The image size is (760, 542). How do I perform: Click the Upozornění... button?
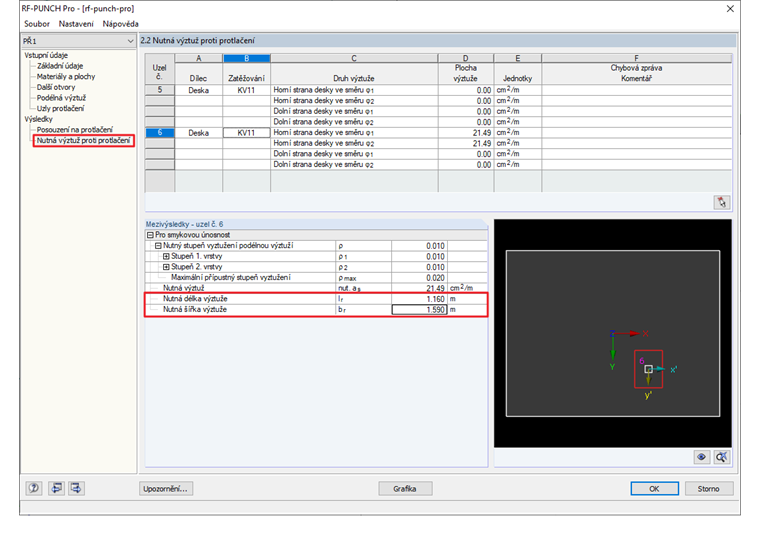click(166, 489)
